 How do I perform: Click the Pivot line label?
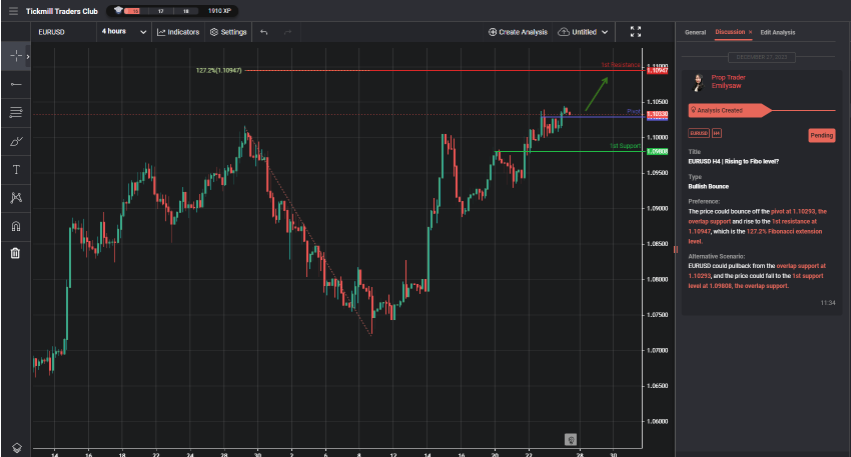633,111
